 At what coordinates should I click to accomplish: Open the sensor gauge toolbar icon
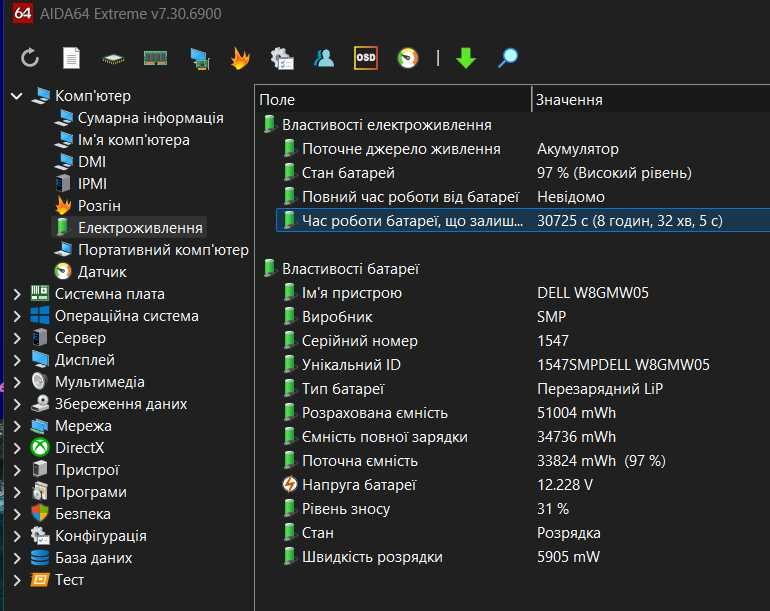(x=408, y=58)
